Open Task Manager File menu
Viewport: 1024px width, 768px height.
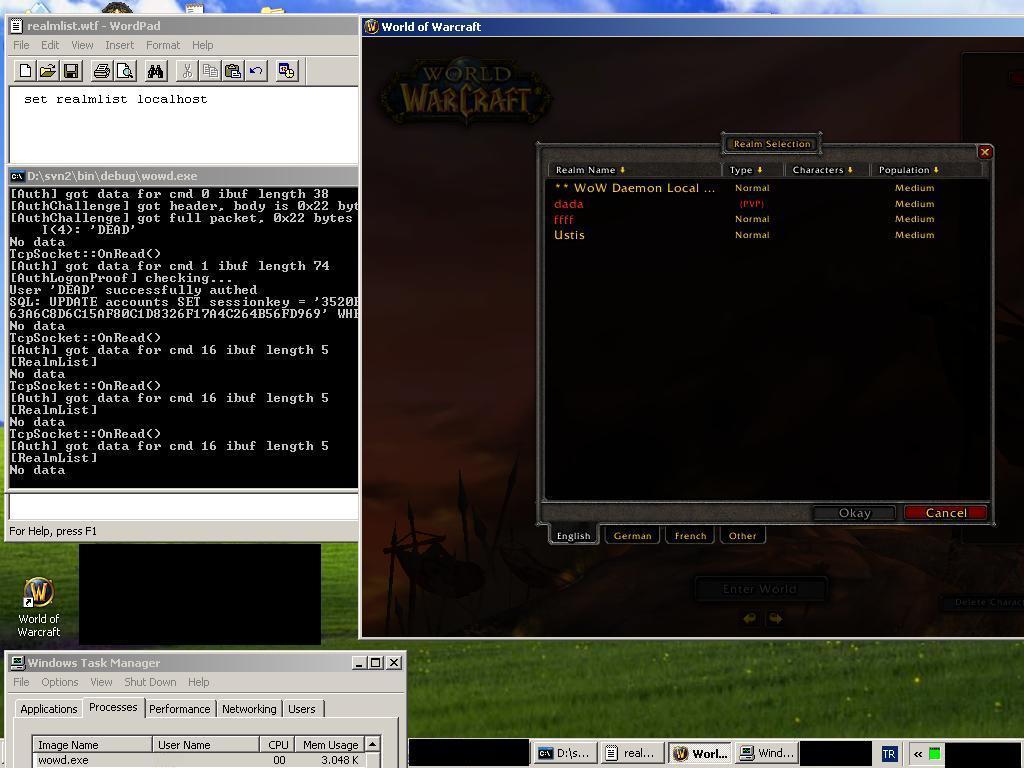[22, 682]
